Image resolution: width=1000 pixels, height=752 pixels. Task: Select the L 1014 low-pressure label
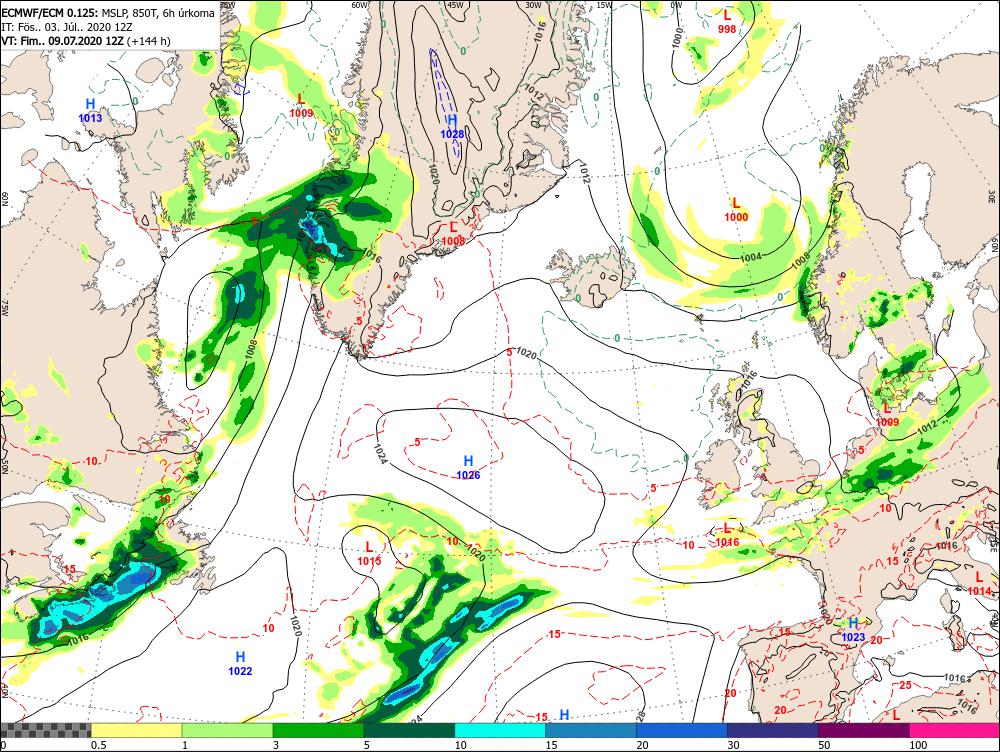tap(980, 584)
